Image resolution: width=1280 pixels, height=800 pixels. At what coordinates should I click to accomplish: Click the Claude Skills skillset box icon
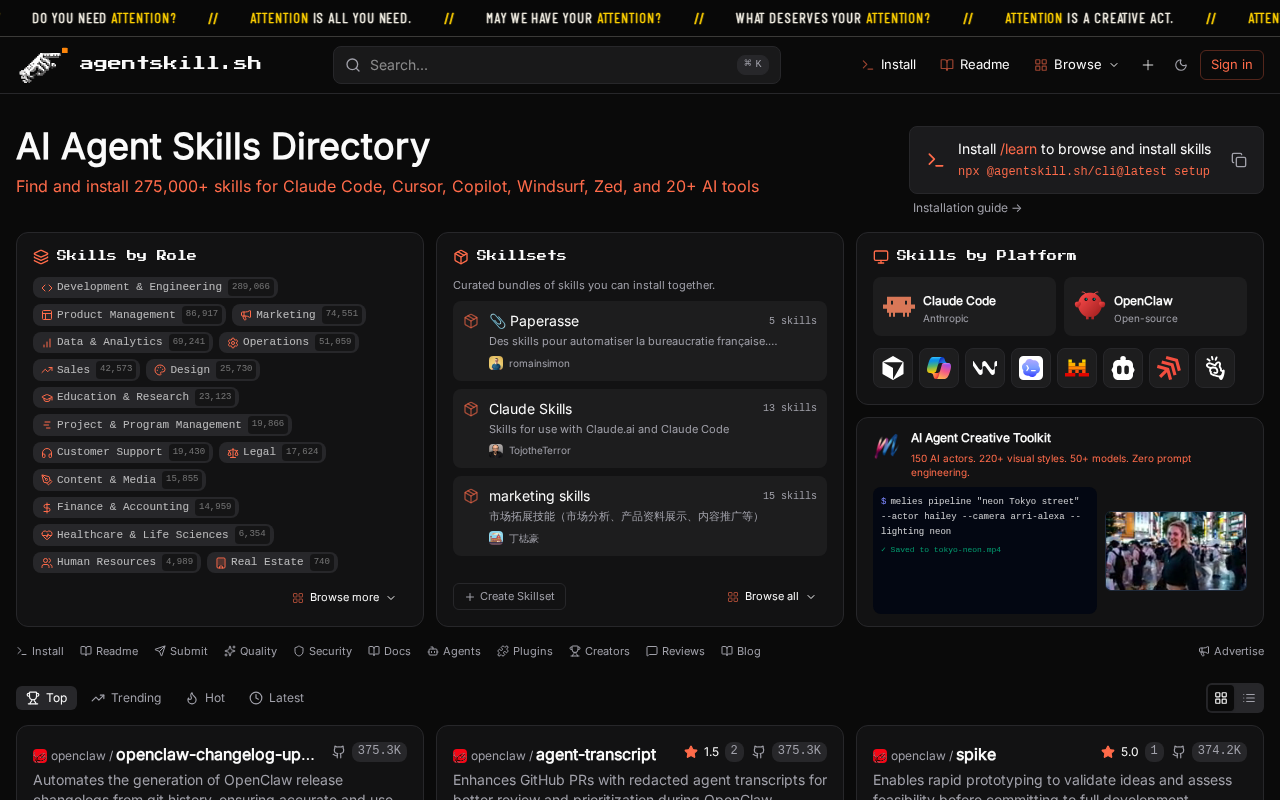471,409
